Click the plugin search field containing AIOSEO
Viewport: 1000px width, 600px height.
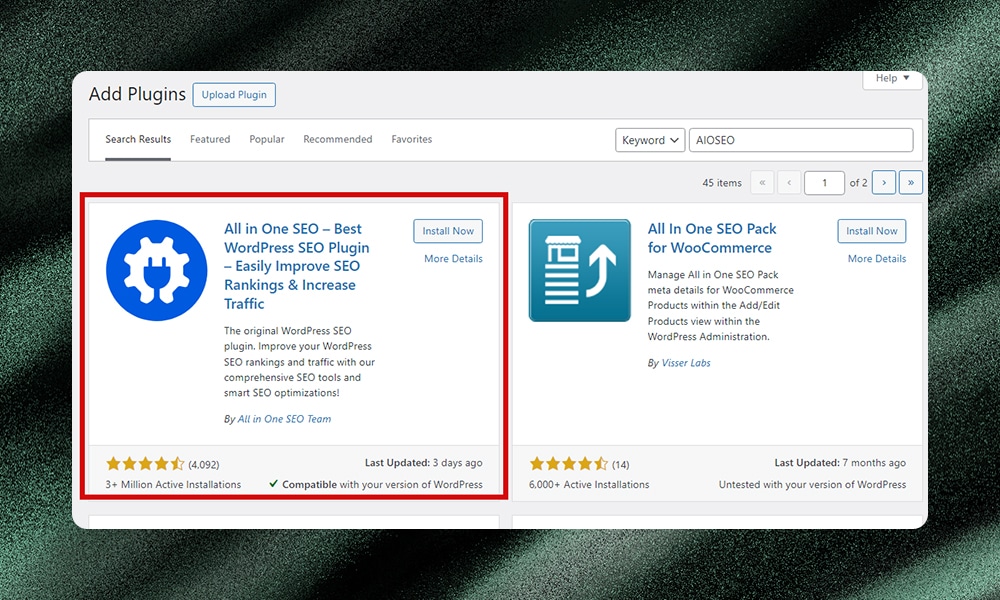click(800, 140)
